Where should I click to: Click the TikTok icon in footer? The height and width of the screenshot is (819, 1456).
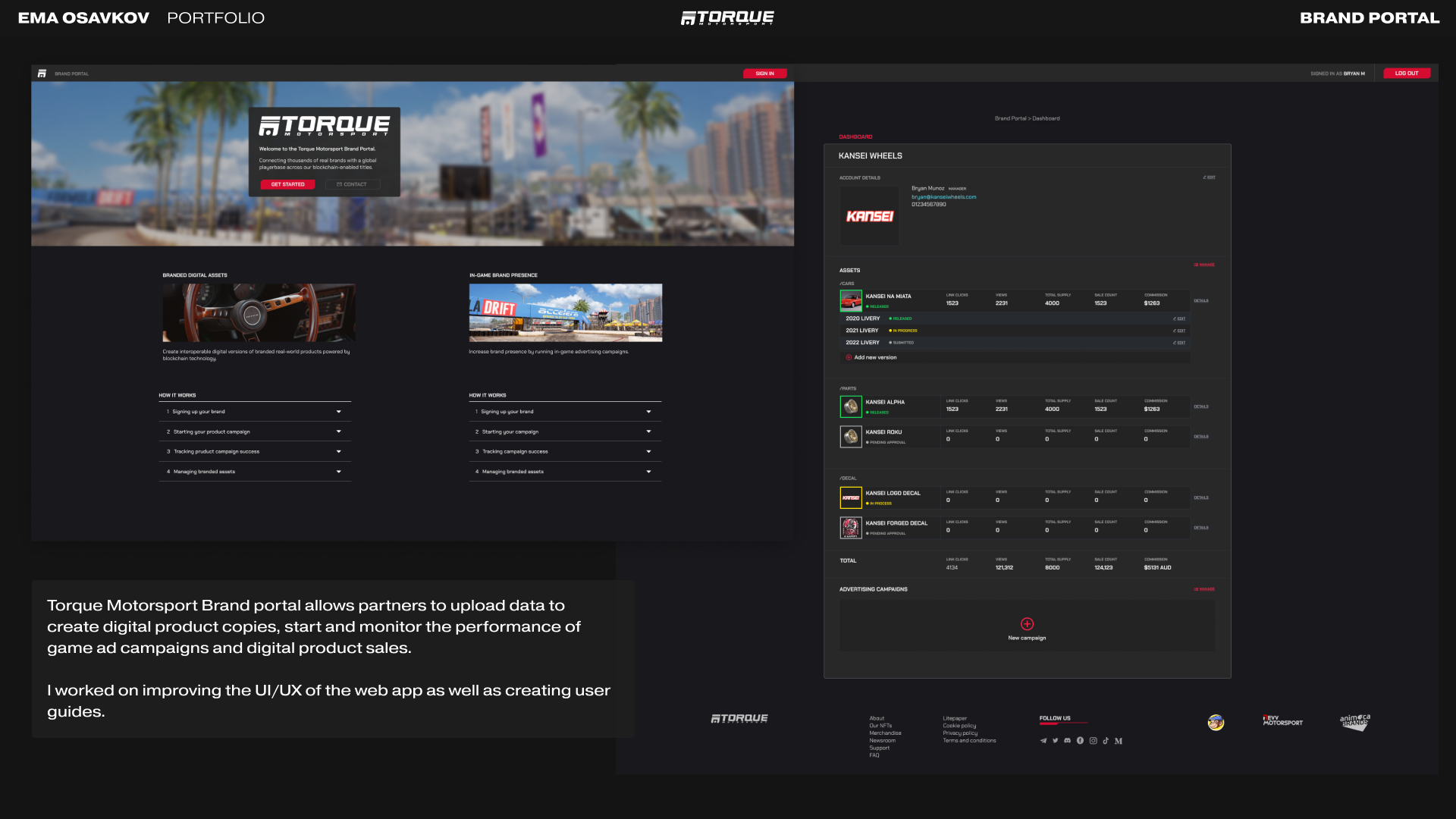(x=1106, y=741)
